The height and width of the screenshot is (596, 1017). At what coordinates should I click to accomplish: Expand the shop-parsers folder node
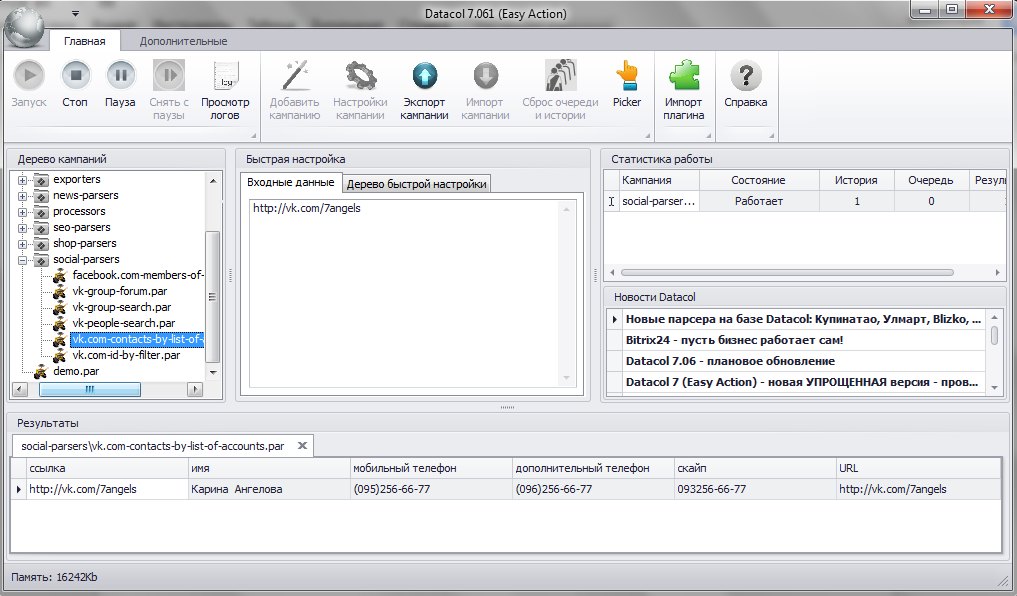tap(23, 244)
